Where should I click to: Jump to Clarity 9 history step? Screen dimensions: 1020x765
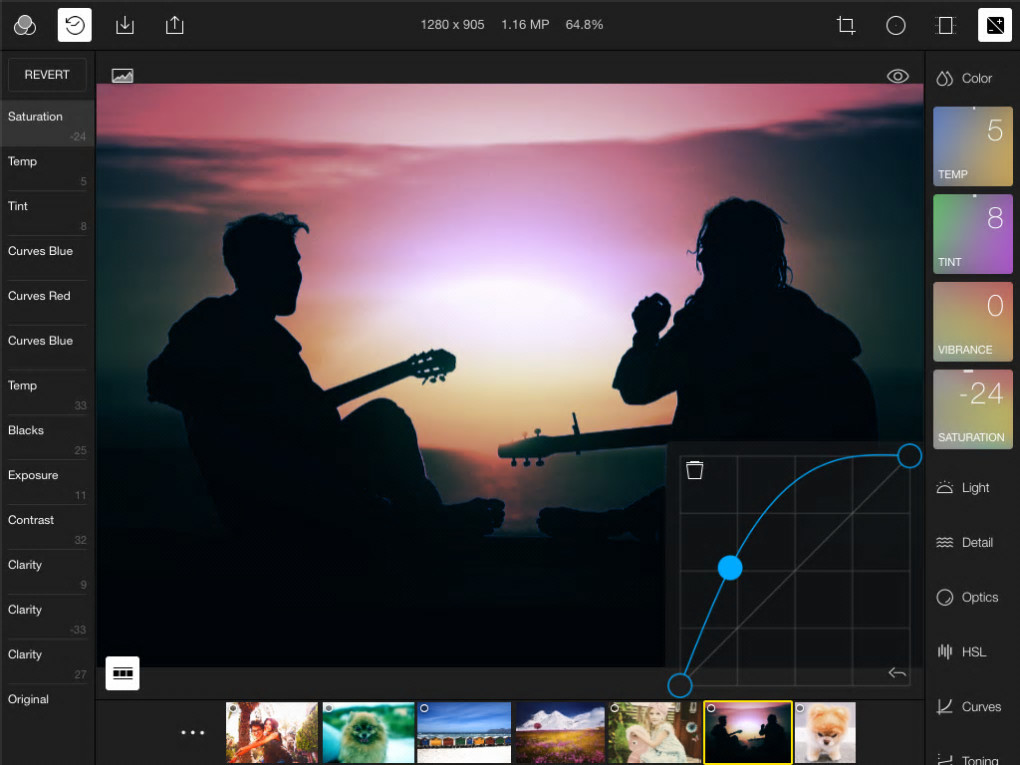[x=47, y=572]
